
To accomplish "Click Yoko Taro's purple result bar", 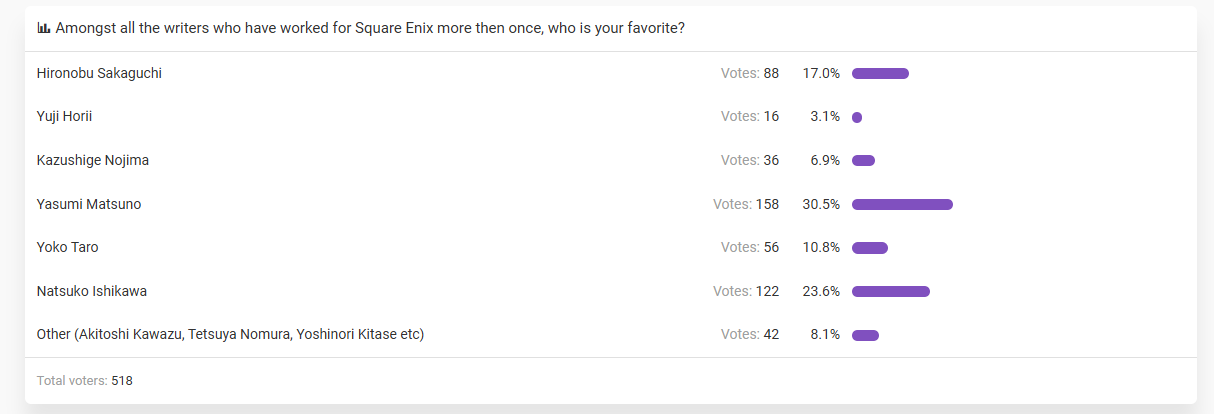I will 869,248.
